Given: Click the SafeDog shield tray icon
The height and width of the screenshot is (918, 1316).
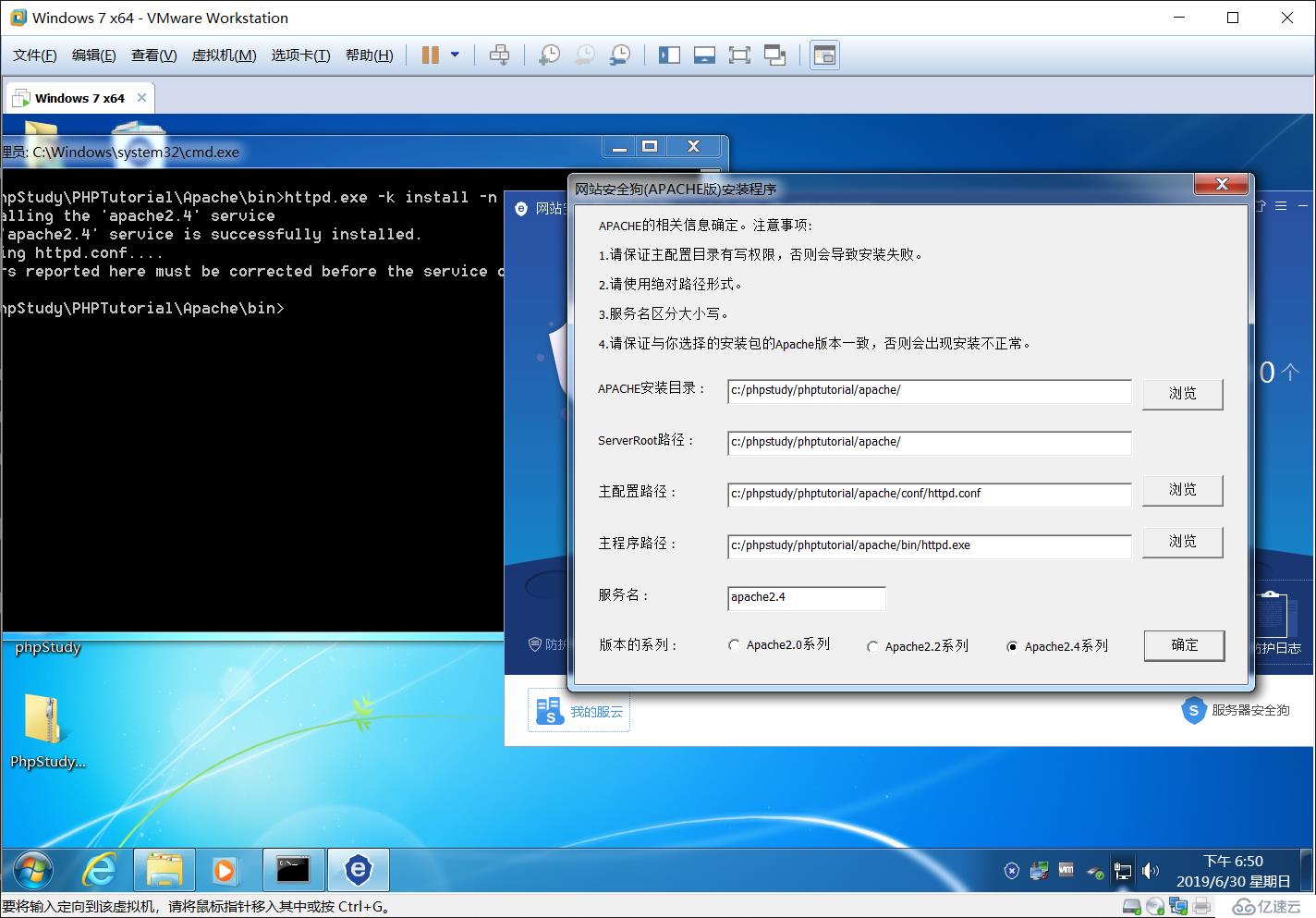Looking at the screenshot, I should 1012,870.
